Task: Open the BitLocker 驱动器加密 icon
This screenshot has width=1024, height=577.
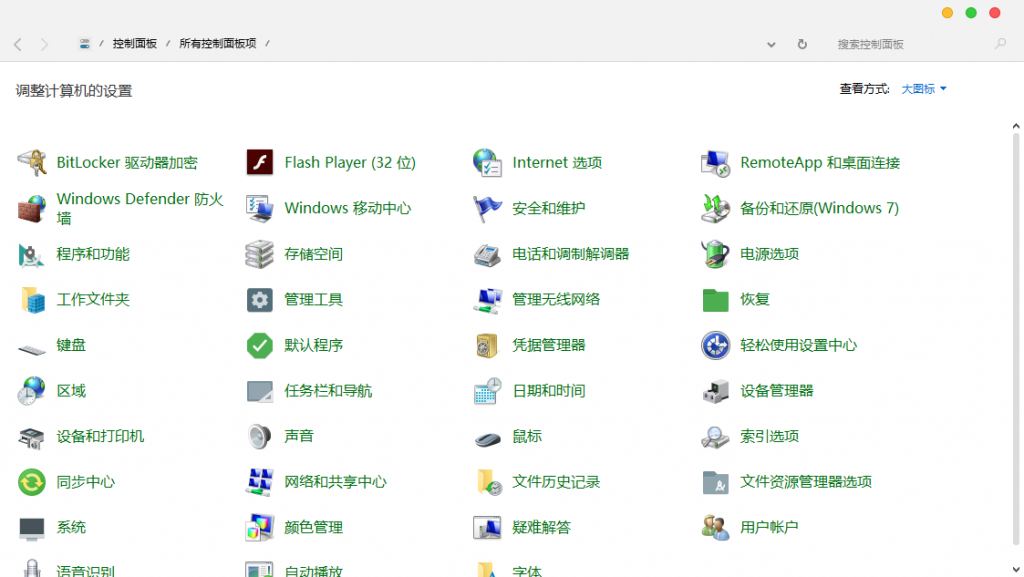Action: pos(31,163)
